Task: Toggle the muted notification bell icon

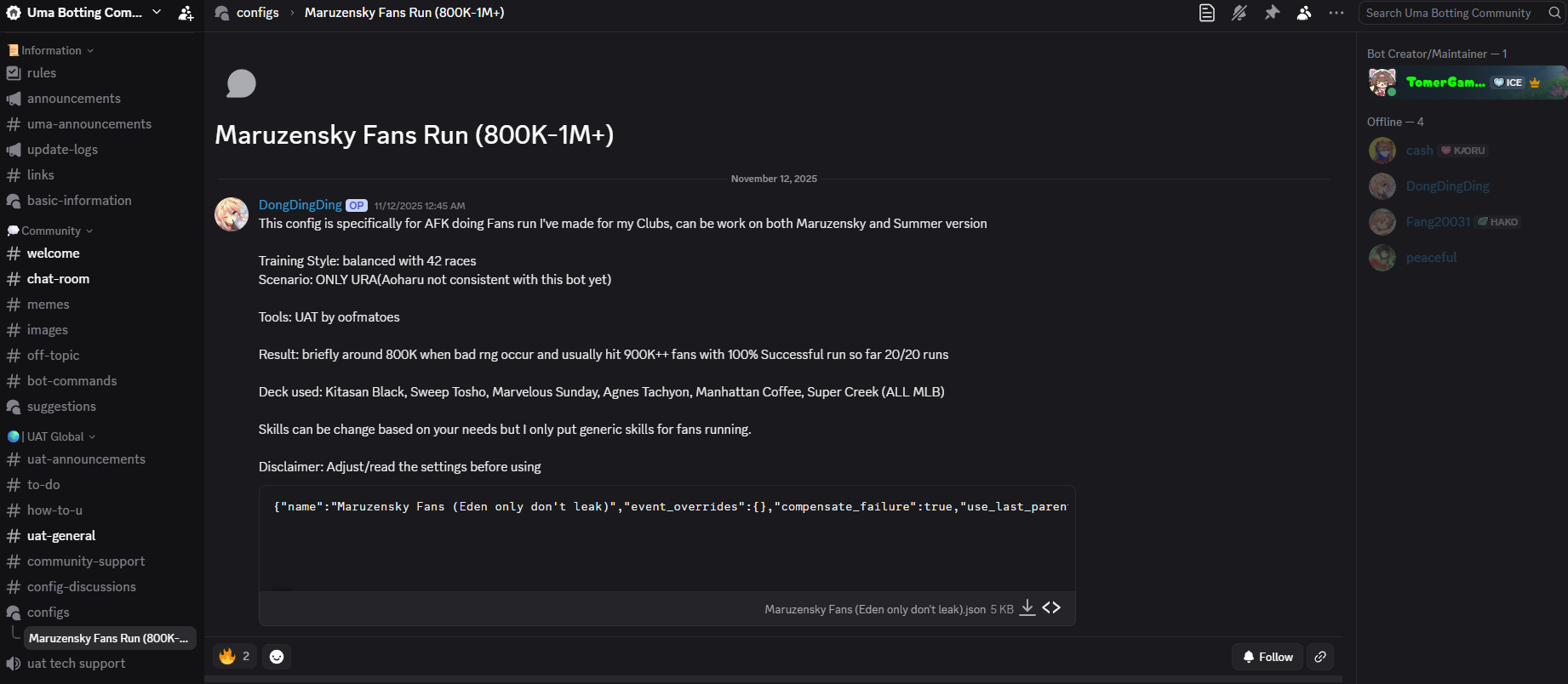Action: point(1239,13)
